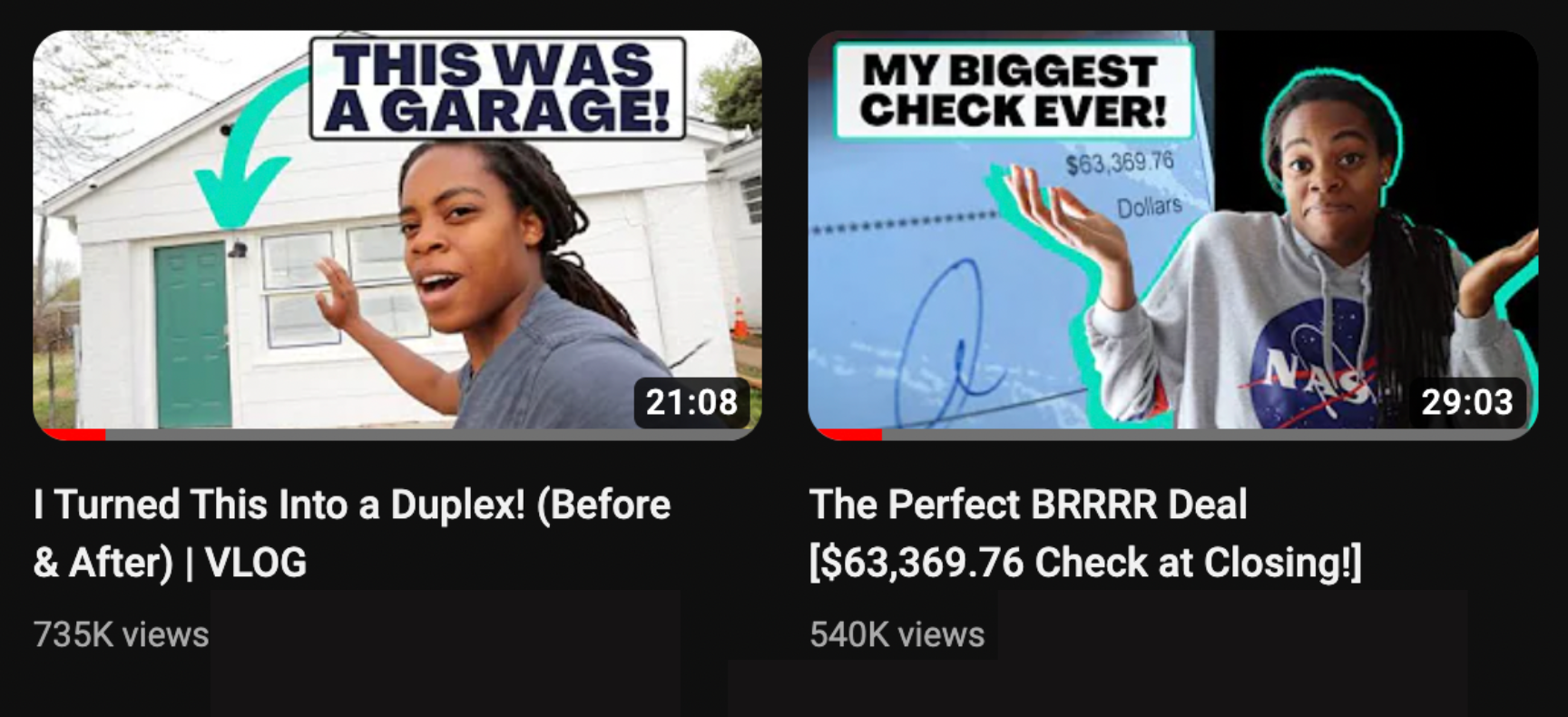This screenshot has width=1568, height=717.
Task: Click the $63,369.76 amount on the check
Action: coord(1120,162)
